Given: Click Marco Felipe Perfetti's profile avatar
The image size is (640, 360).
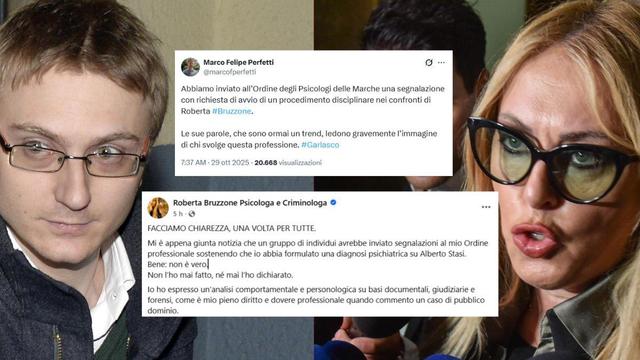Looking at the screenshot, I should pos(190,67).
